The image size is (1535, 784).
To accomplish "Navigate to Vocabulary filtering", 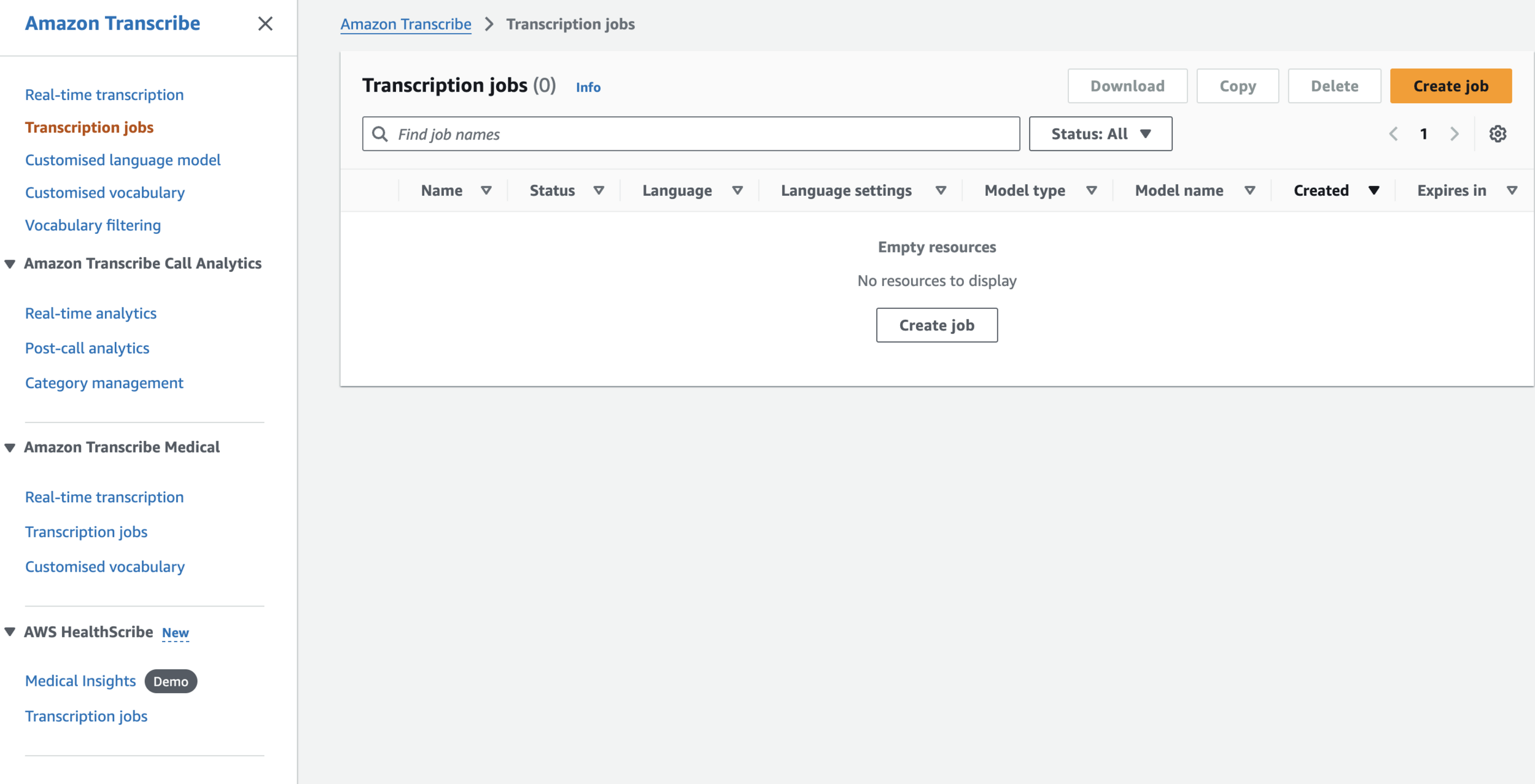I will click(93, 225).
